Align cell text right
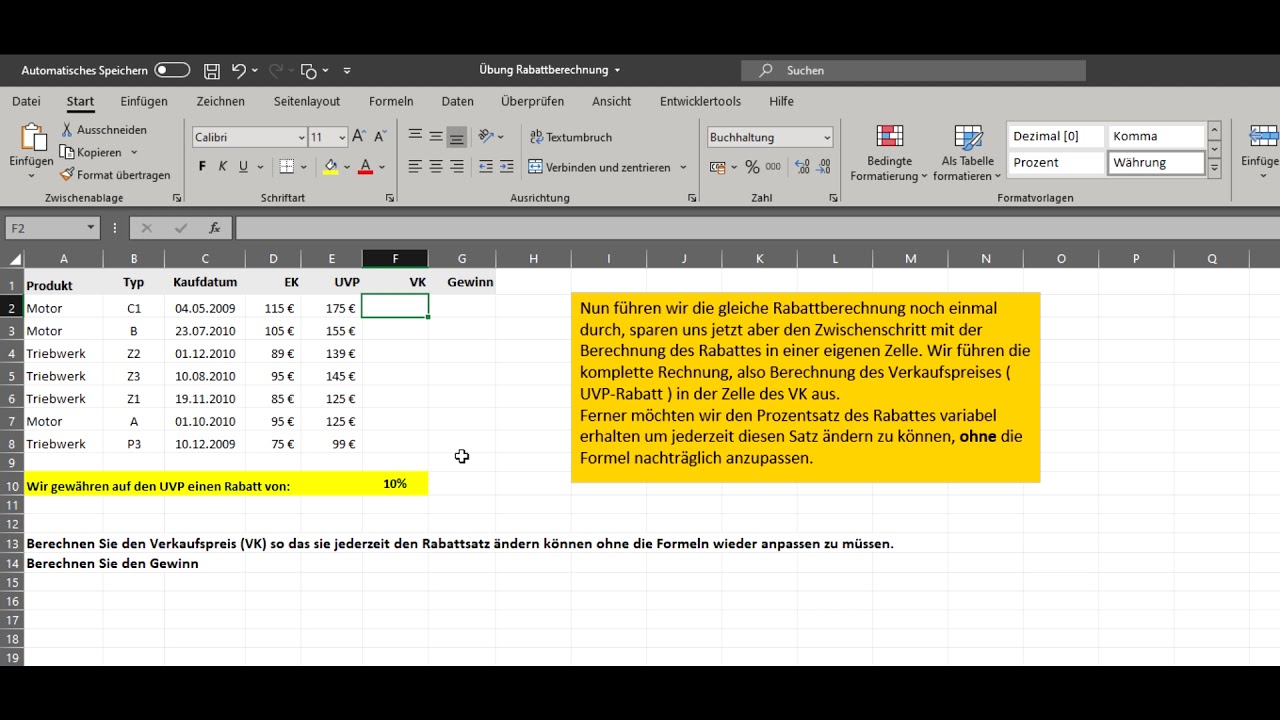1280x720 pixels. 457,167
